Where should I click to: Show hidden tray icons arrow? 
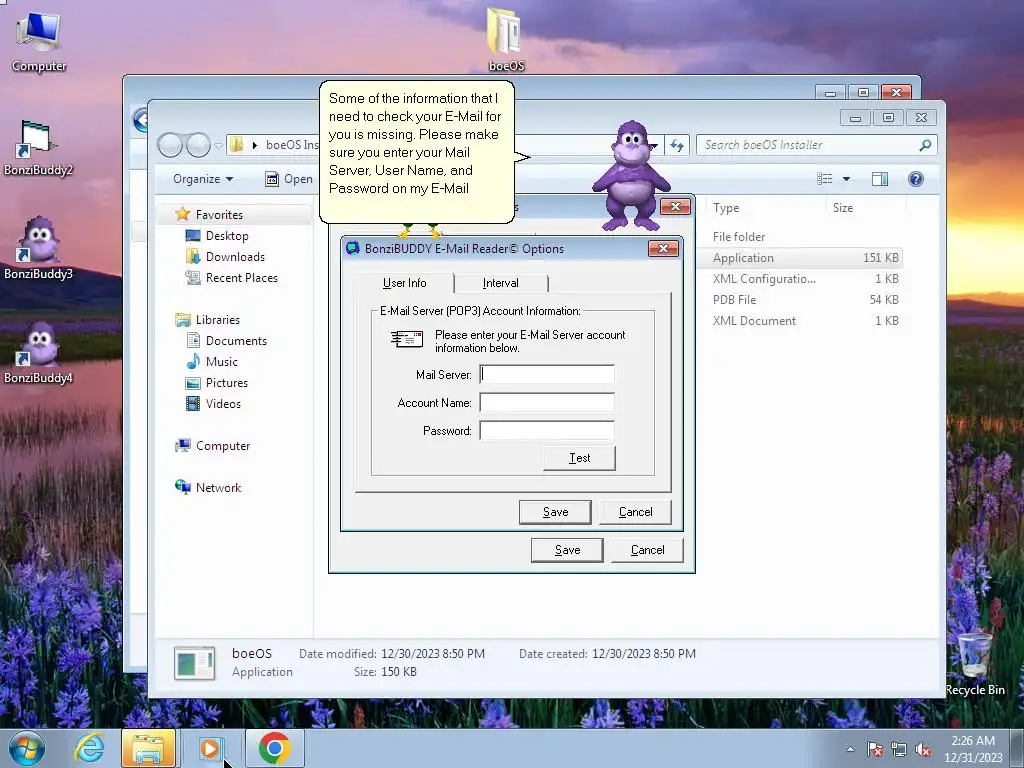click(850, 749)
